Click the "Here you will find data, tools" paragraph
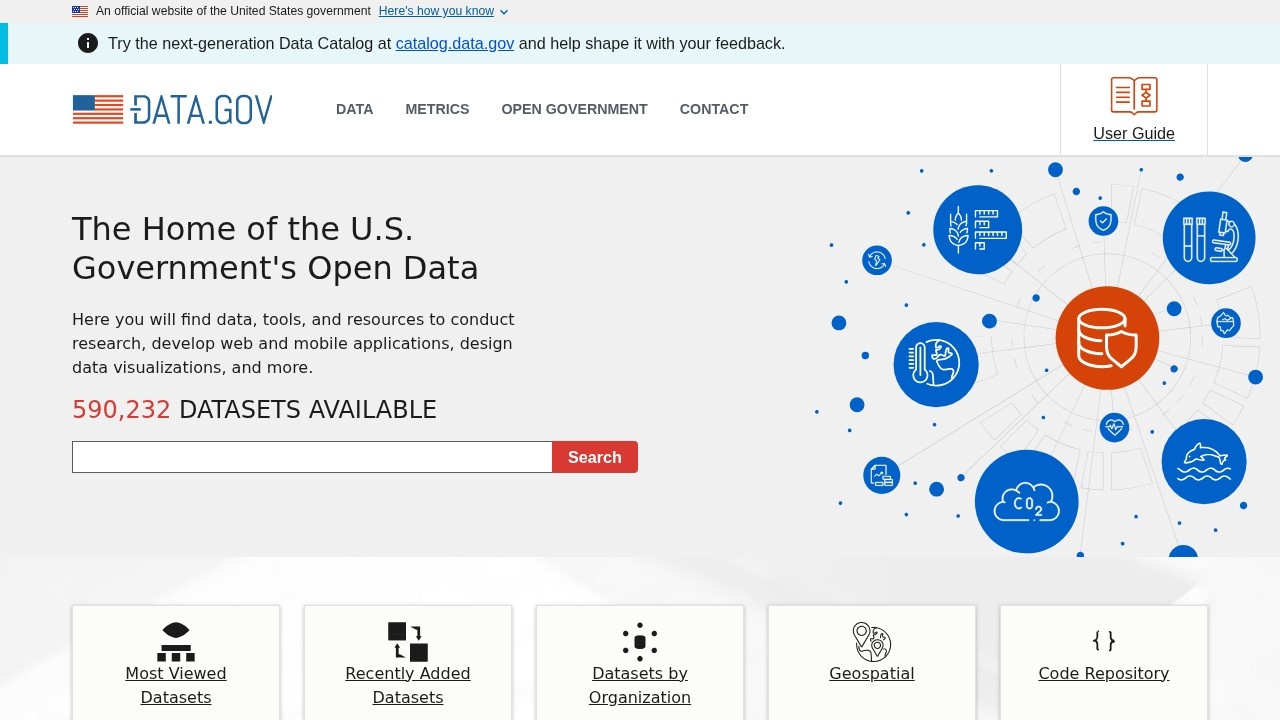Screen dimensions: 1280x720 pos(293,343)
